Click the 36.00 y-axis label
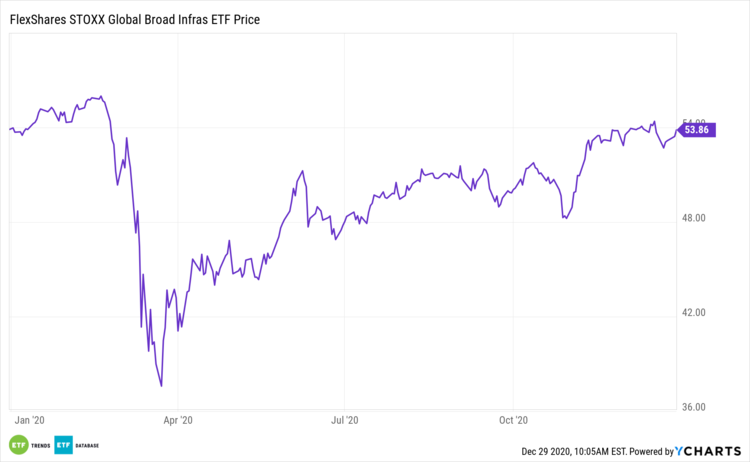The width and height of the screenshot is (750, 462). [694, 407]
